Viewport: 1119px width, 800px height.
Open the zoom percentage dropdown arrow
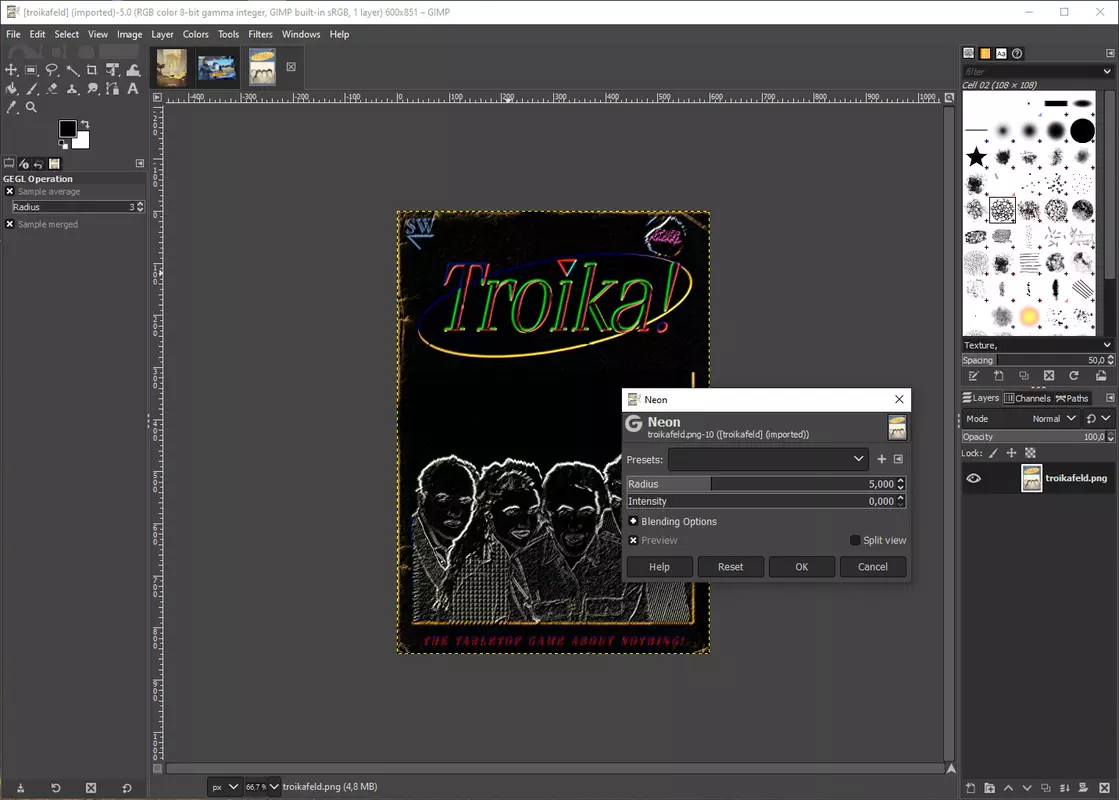point(274,786)
